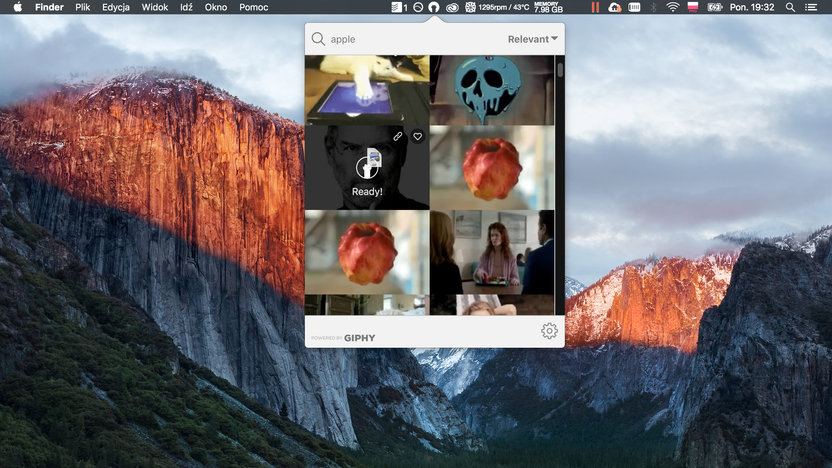Viewport: 832px width, 468px height.
Task: Select the Ready! Steve Jobs GIF
Action: pos(367,168)
